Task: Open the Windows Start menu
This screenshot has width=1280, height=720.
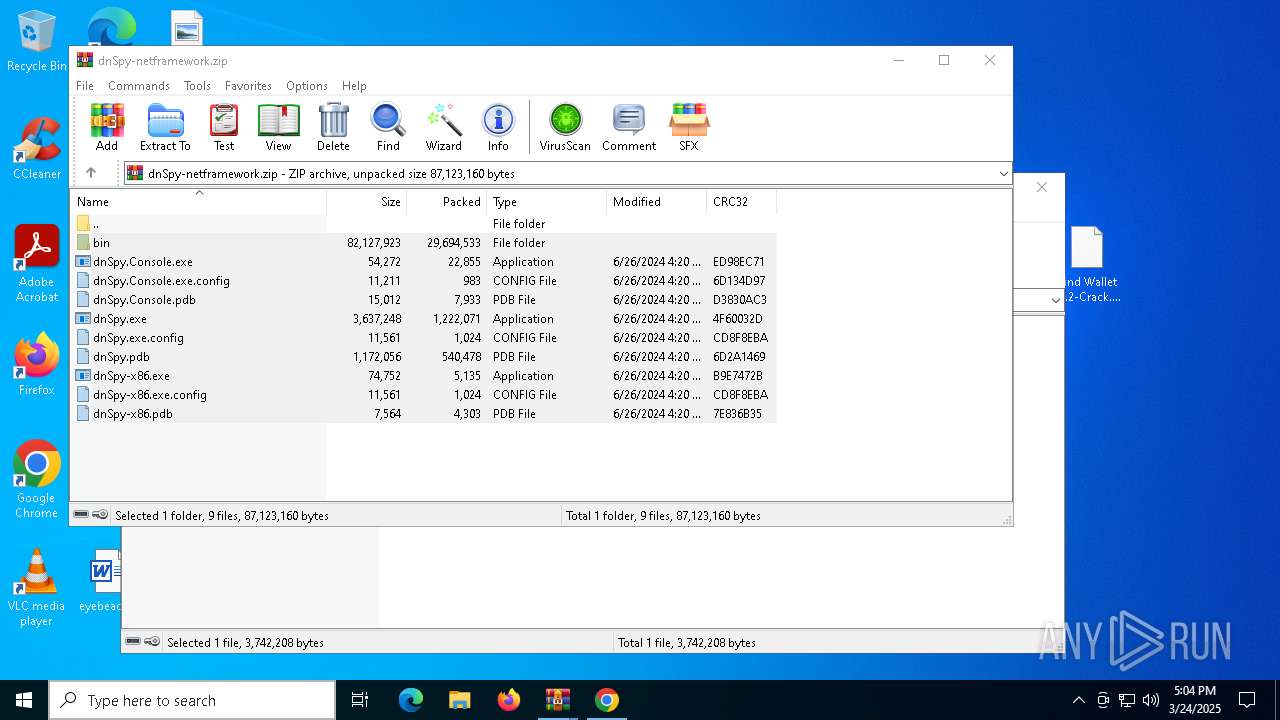Action: tap(24, 700)
